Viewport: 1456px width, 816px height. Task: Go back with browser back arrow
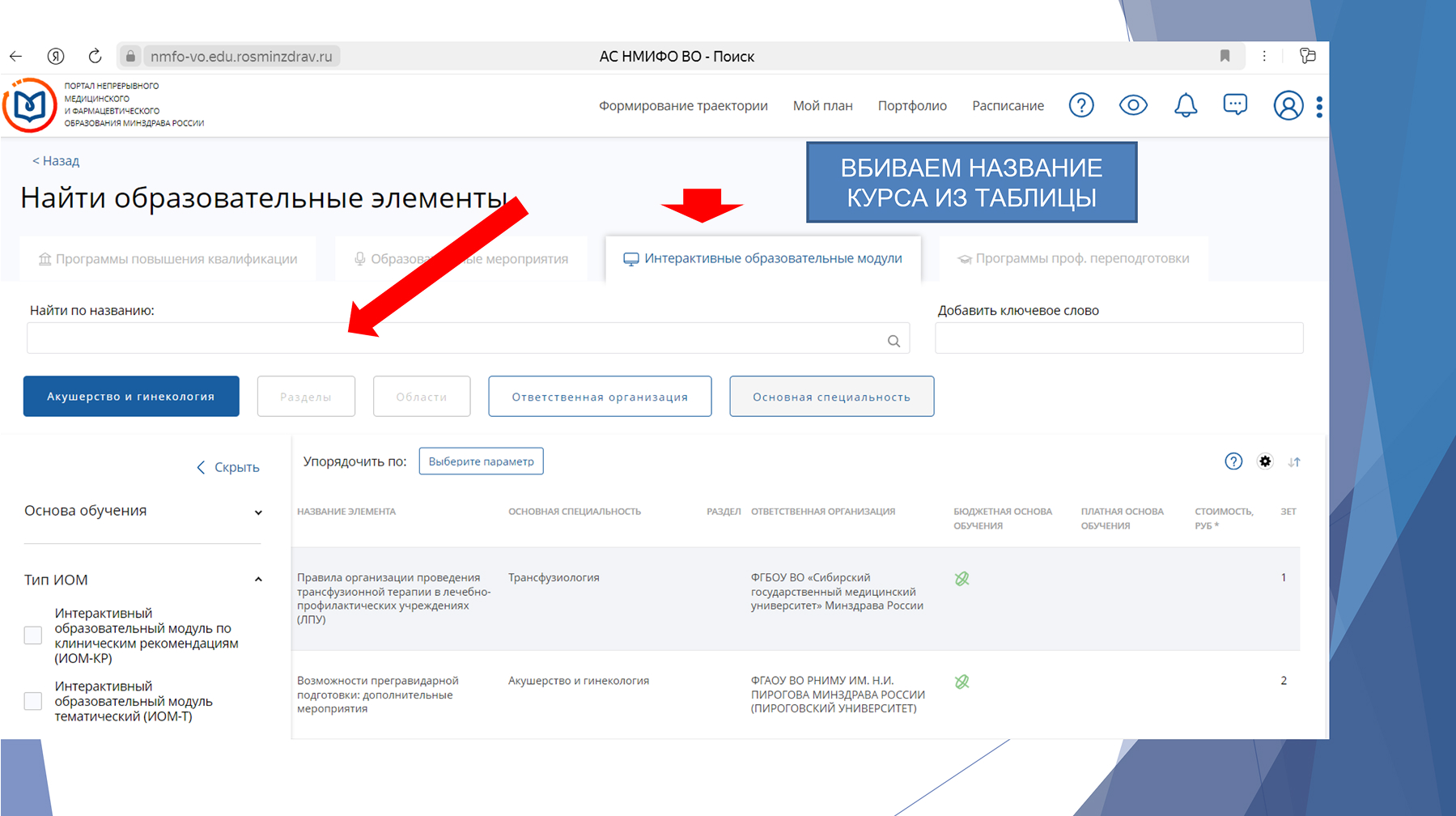[15, 56]
